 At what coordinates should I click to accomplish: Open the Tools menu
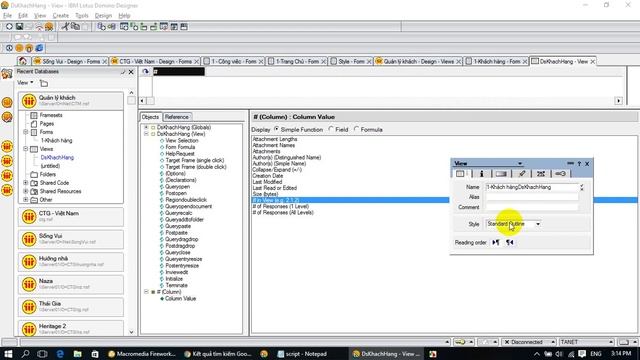(82, 16)
